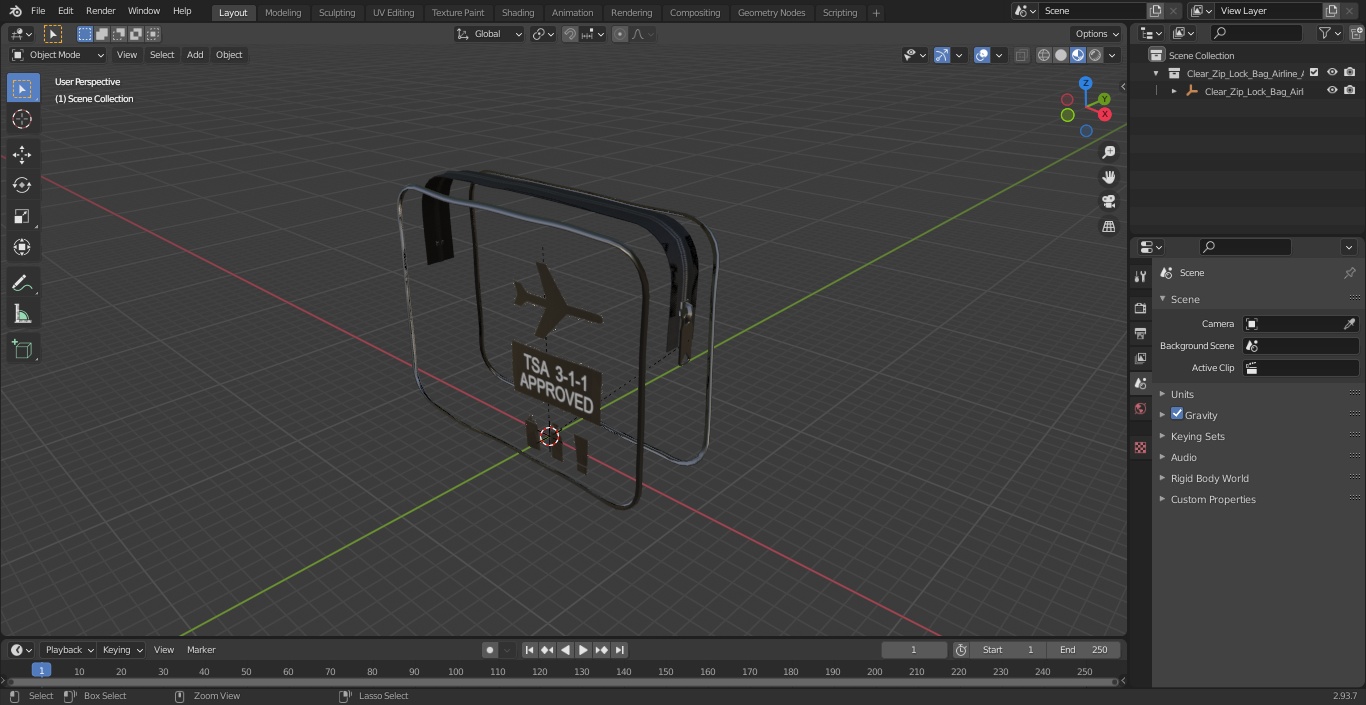Screen dimensions: 1366x705
Task: Open the Output properties tab
Action: (1140, 333)
